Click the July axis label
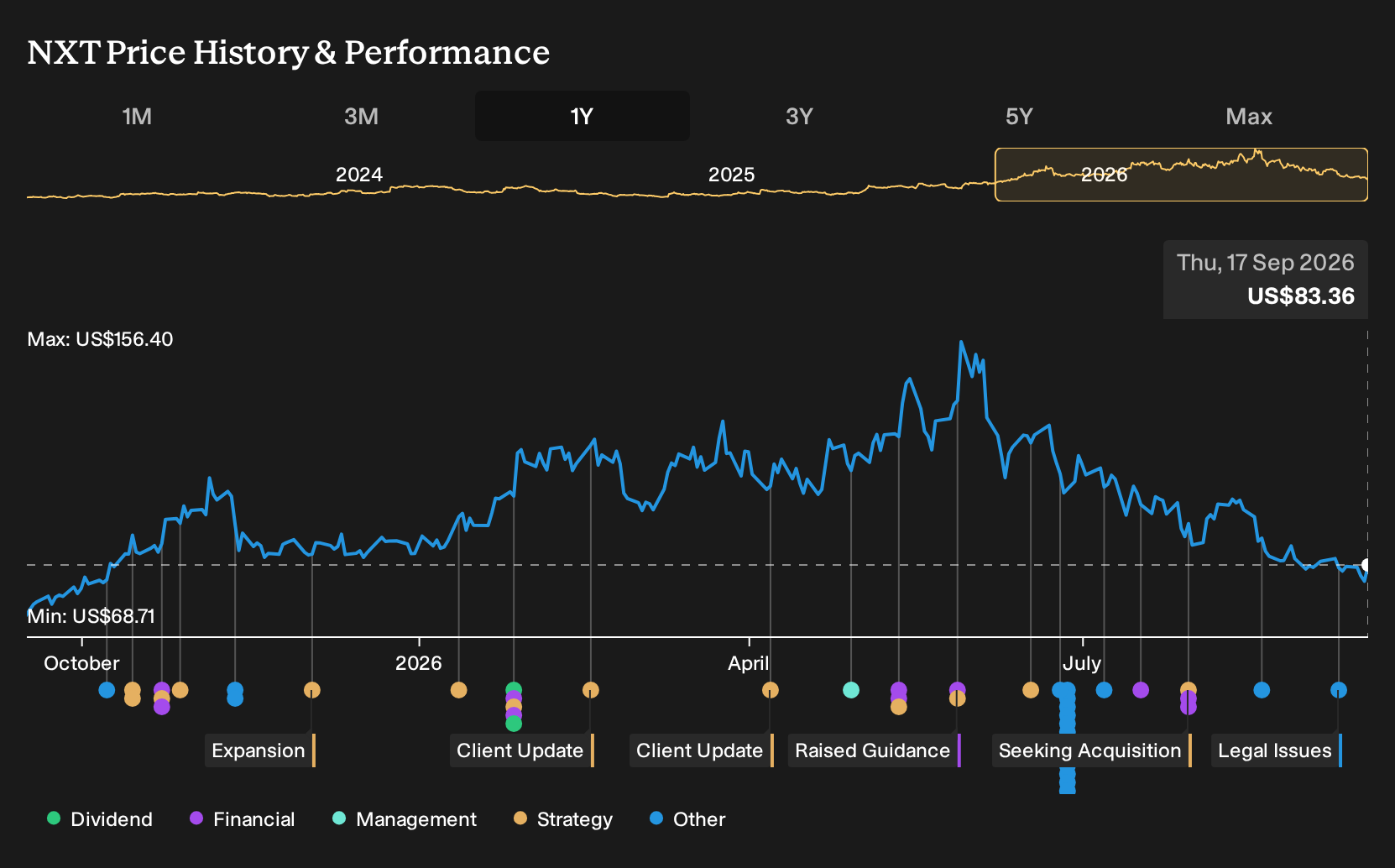1395x868 pixels. 1082,663
